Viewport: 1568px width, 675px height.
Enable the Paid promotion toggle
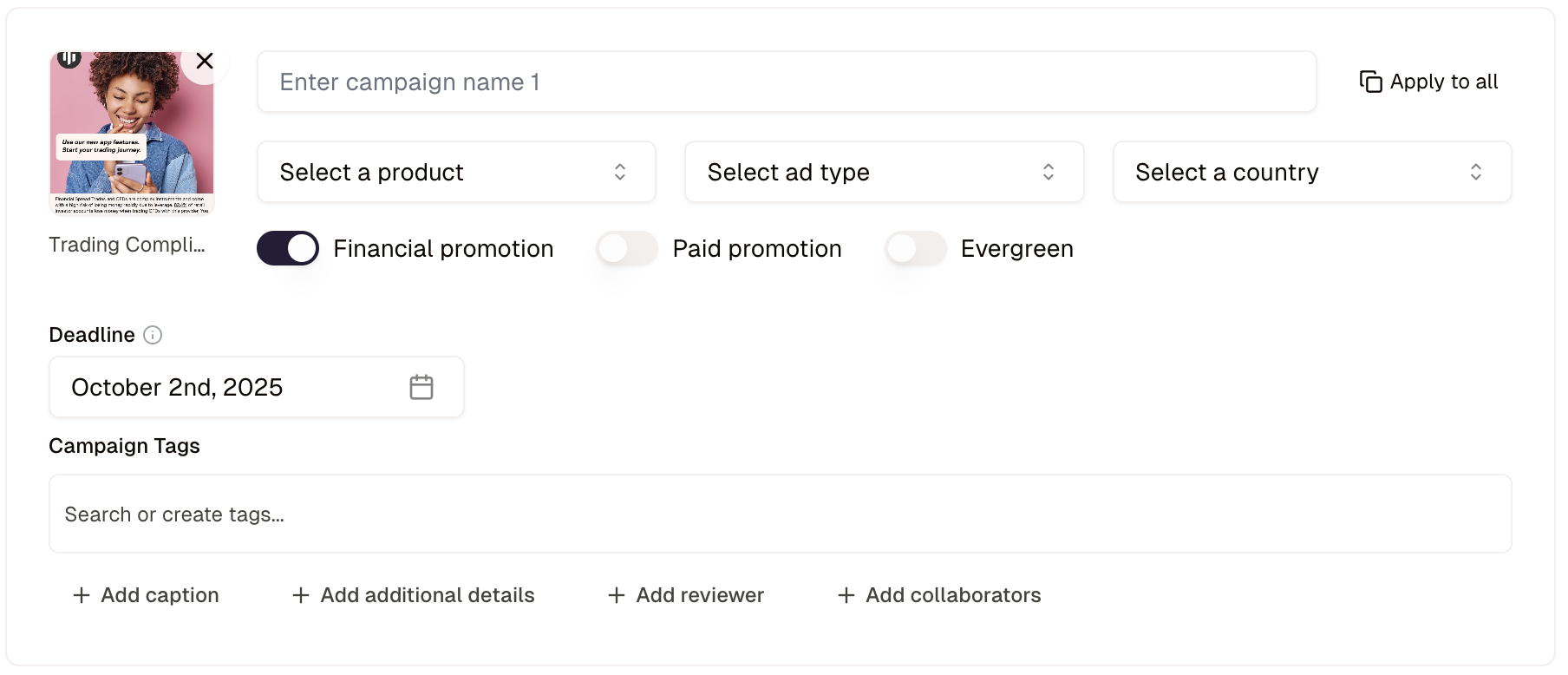[627, 249]
